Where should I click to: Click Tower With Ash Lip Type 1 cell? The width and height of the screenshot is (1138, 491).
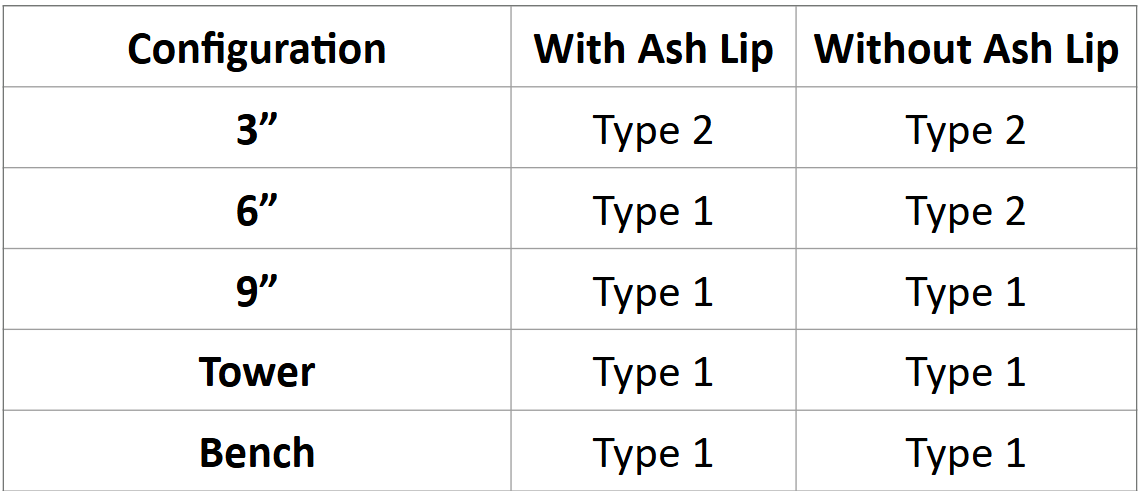click(653, 372)
